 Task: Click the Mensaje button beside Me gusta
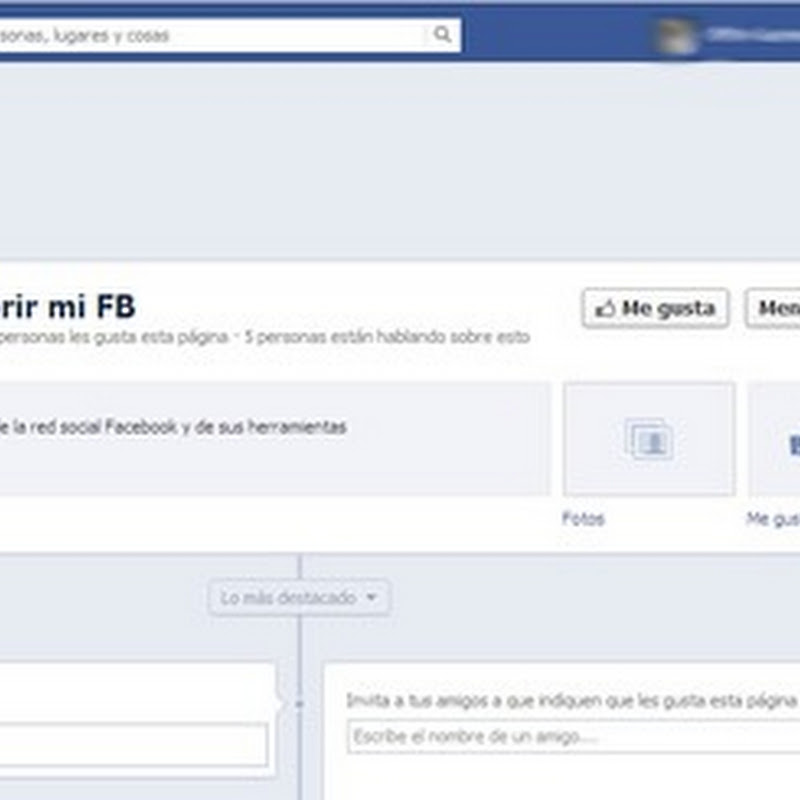click(x=772, y=308)
